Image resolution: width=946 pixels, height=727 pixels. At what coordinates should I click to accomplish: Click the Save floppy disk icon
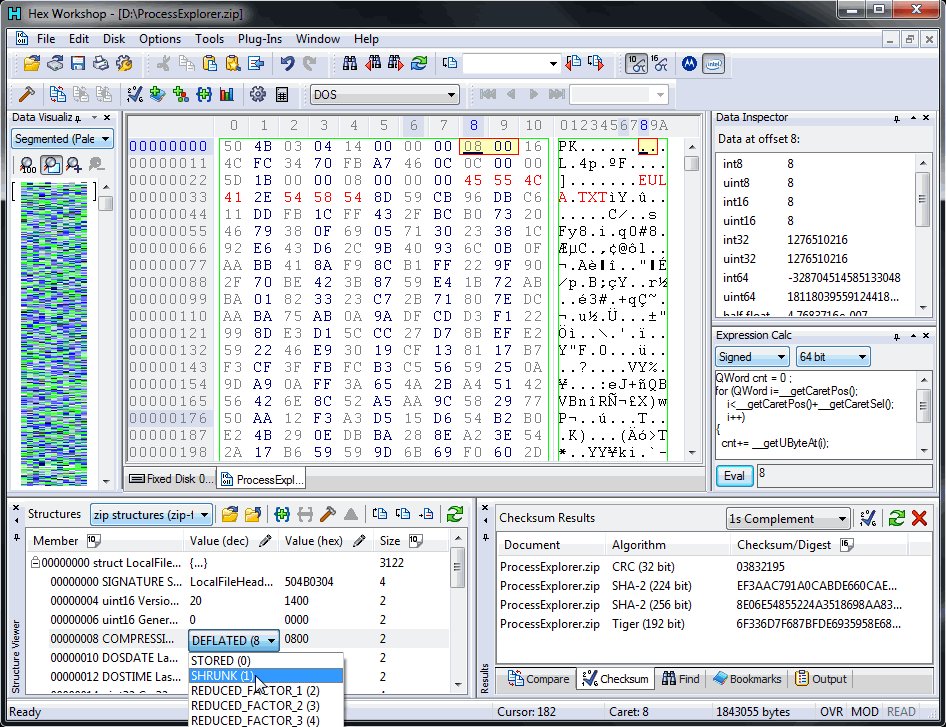78,64
